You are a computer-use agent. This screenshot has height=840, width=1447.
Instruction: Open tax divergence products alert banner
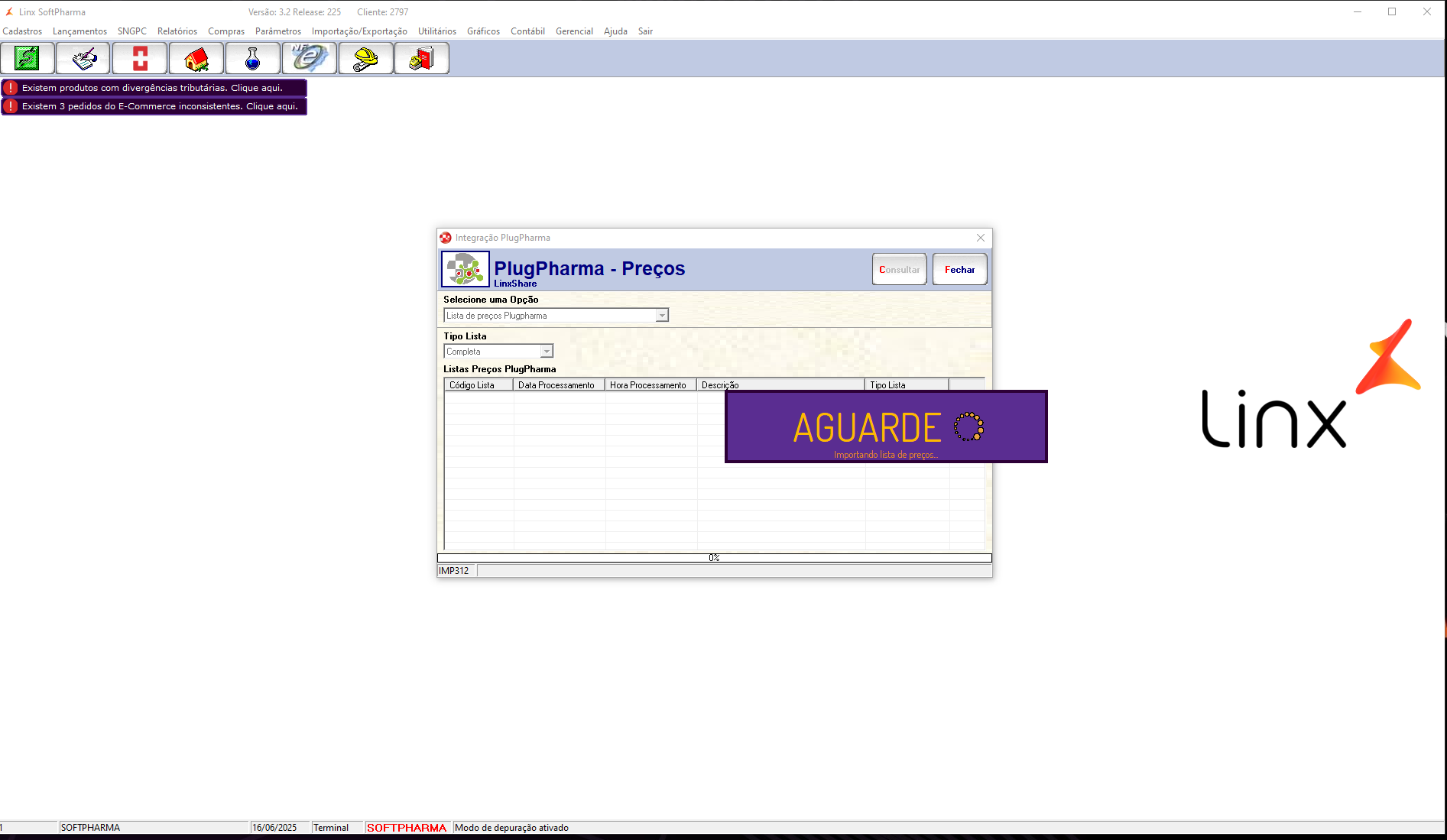click(x=154, y=88)
